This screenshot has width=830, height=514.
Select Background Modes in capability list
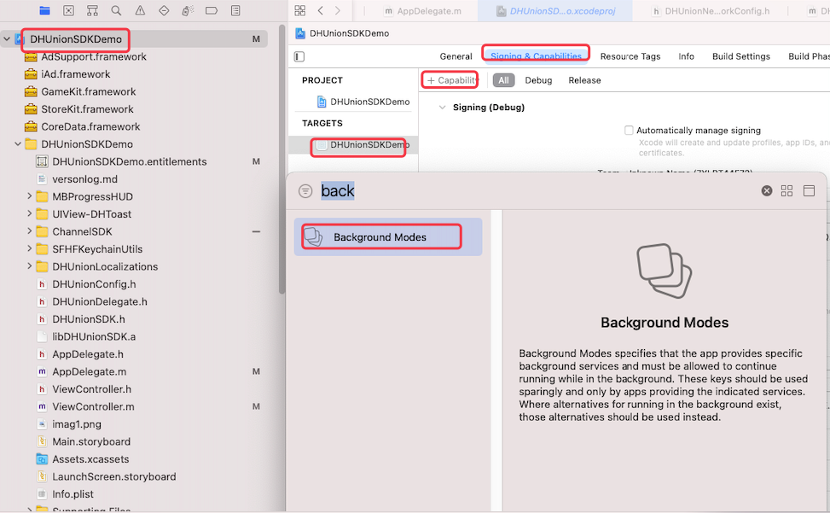(x=380, y=237)
